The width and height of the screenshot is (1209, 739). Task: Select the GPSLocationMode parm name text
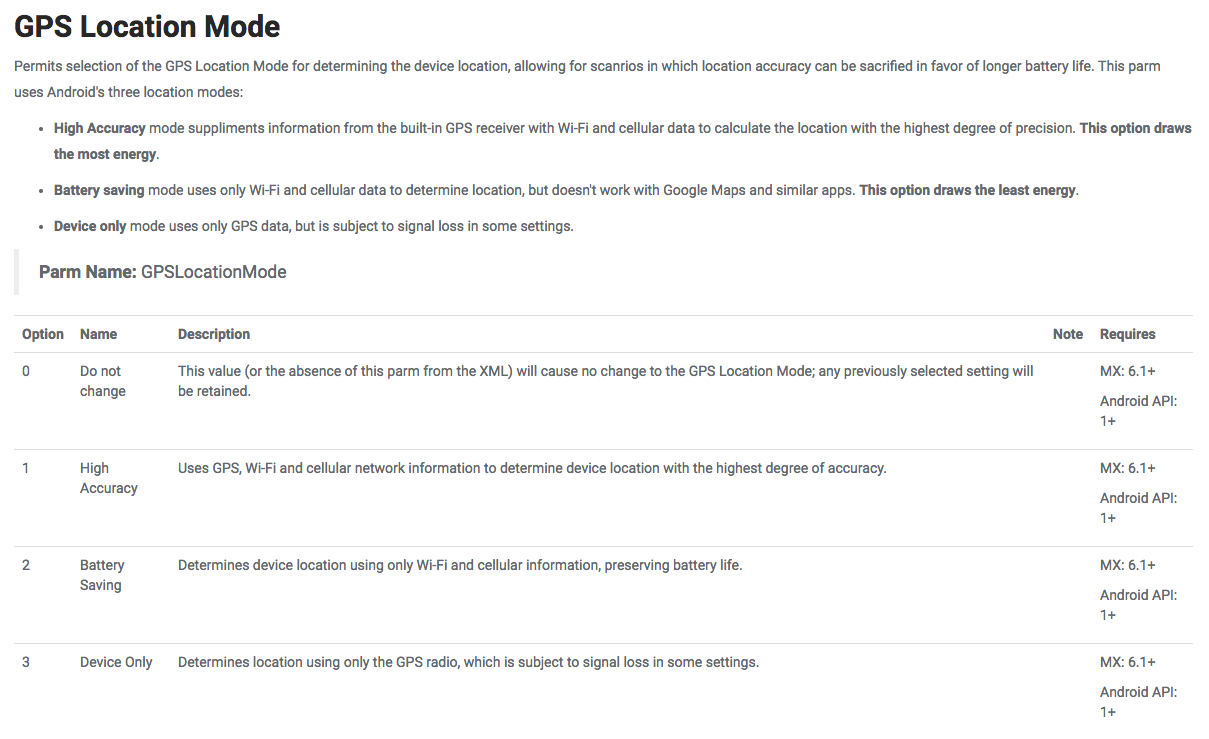point(213,272)
